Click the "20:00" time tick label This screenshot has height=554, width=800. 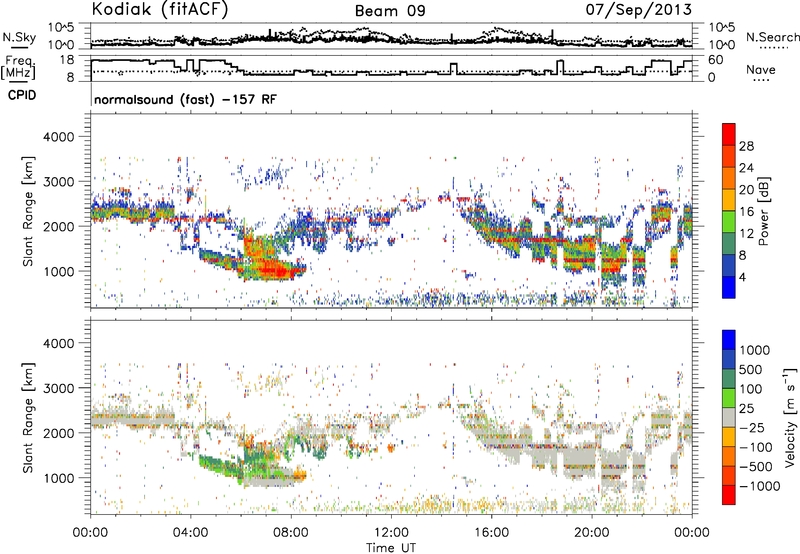click(591, 533)
